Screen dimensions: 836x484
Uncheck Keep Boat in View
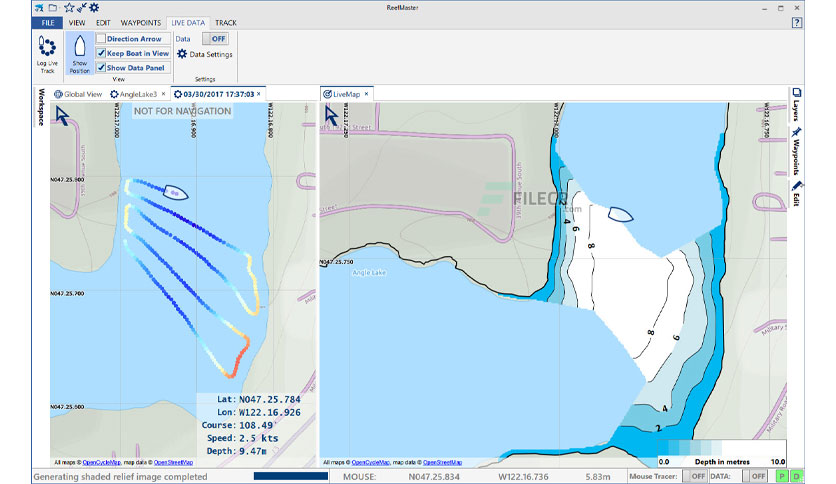[101, 53]
